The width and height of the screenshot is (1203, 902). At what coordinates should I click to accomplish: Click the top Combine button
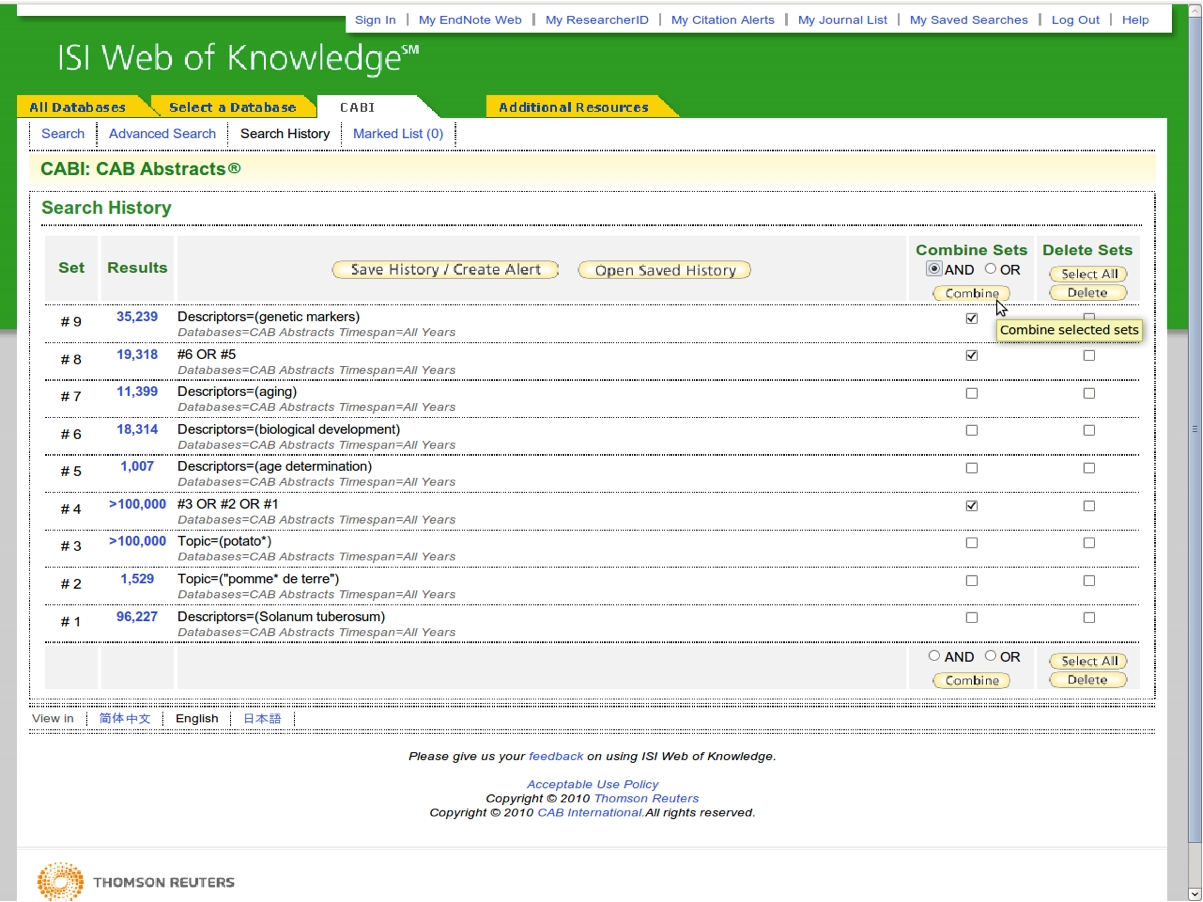coord(972,293)
